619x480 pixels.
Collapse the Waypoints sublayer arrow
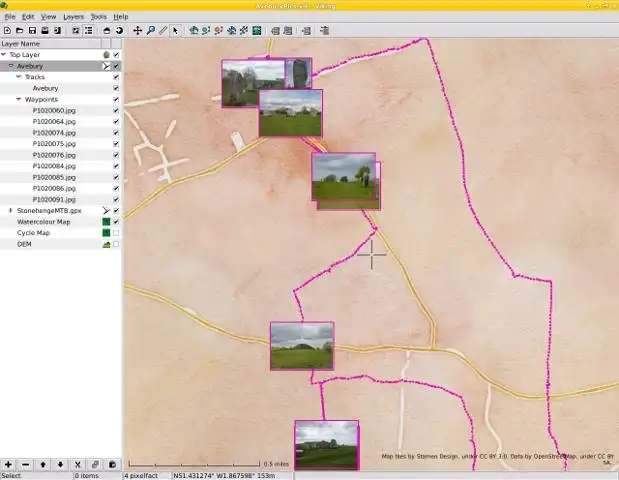click(19, 99)
